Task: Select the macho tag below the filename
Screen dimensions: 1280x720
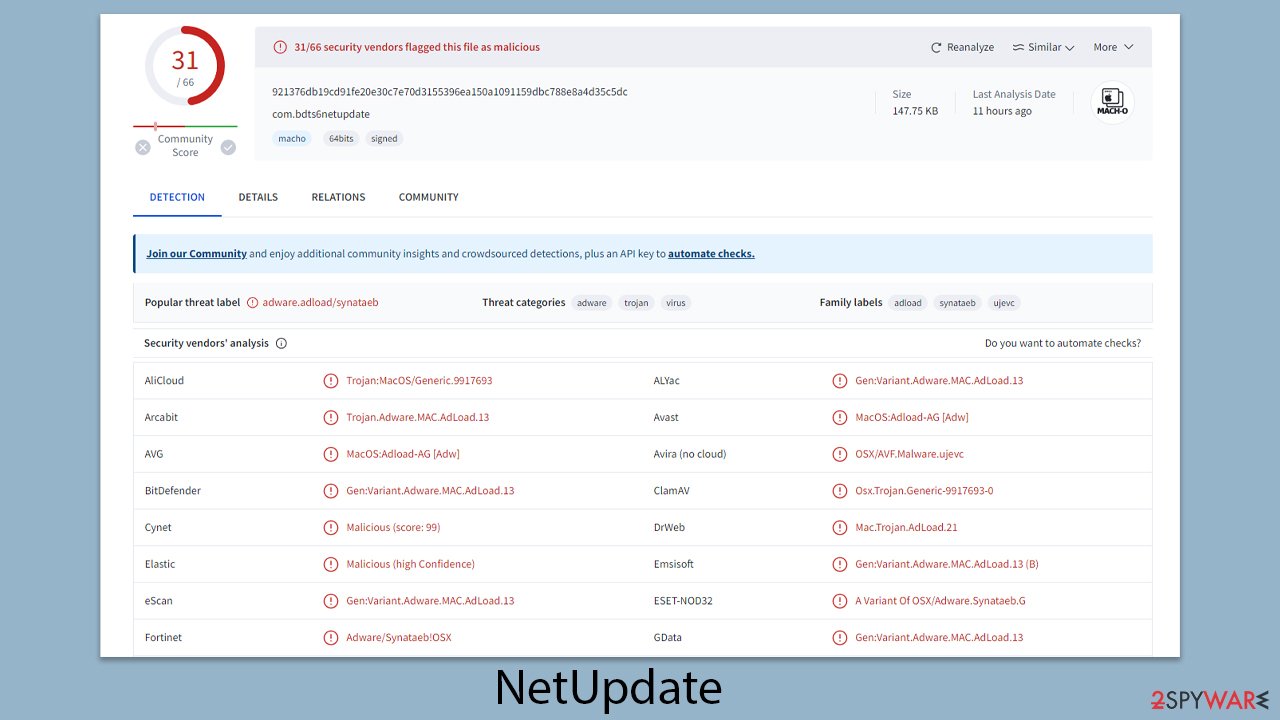Action: [292, 138]
